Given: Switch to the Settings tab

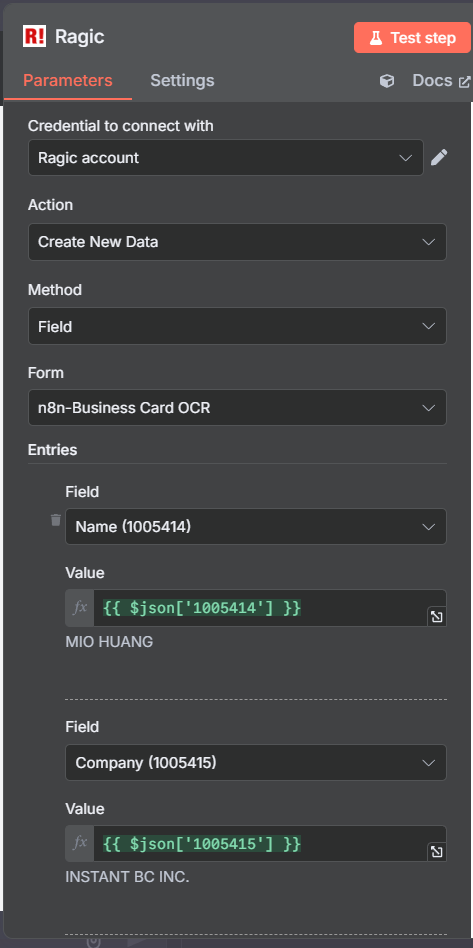Looking at the screenshot, I should pos(182,81).
